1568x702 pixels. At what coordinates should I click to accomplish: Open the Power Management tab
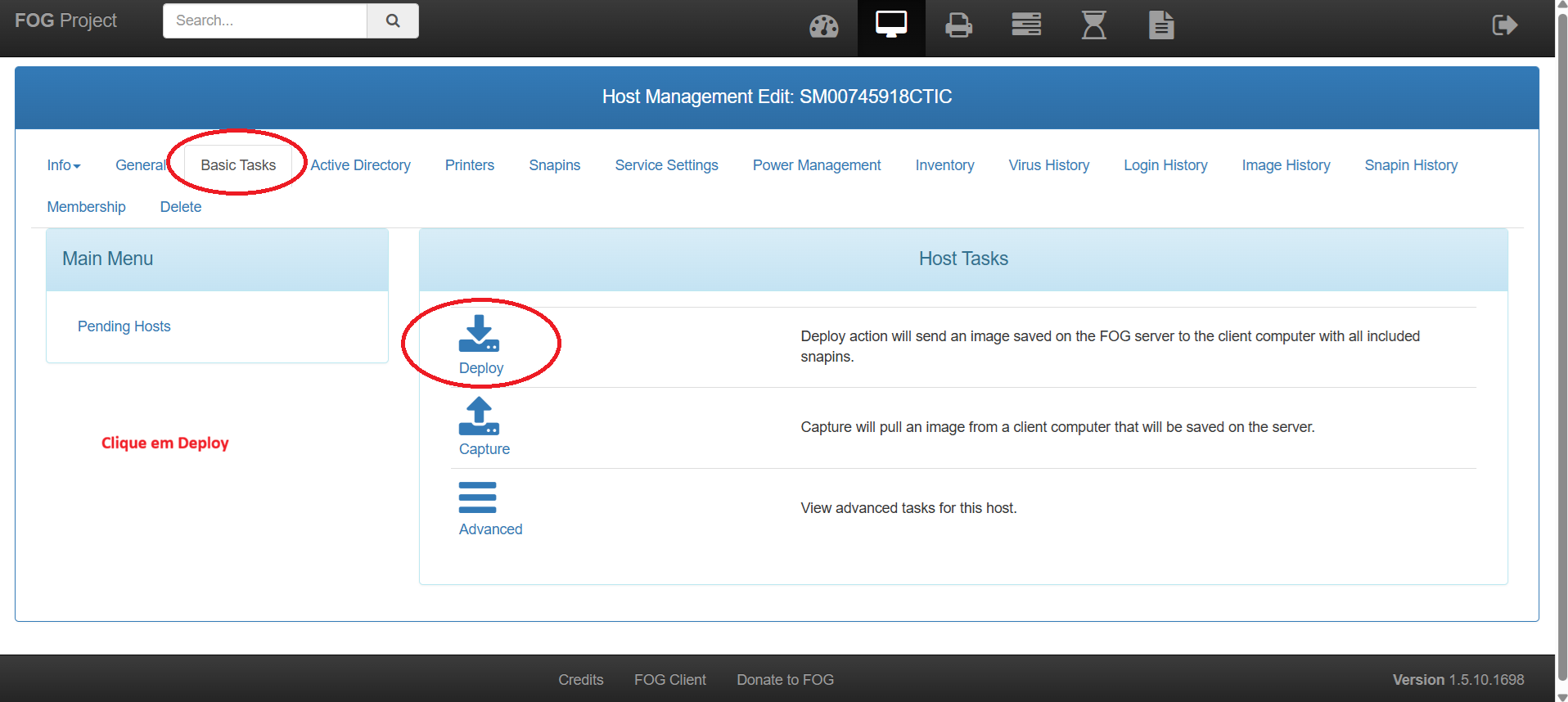tap(816, 165)
